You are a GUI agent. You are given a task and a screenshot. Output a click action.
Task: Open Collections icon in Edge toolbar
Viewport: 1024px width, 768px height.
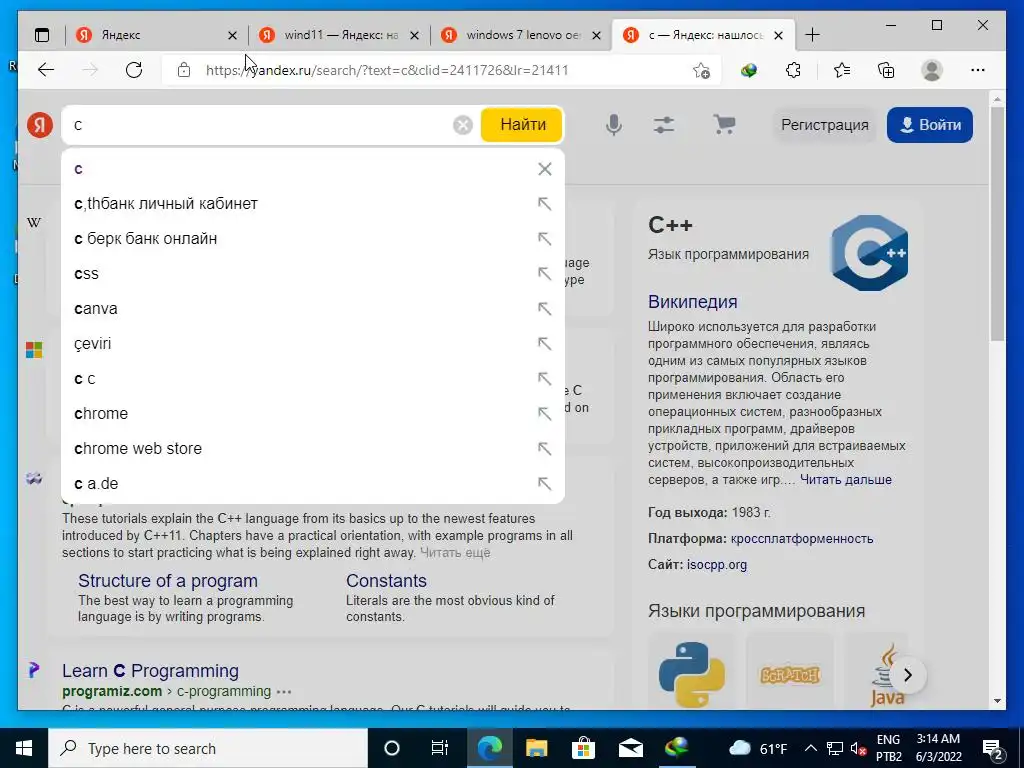tap(886, 70)
